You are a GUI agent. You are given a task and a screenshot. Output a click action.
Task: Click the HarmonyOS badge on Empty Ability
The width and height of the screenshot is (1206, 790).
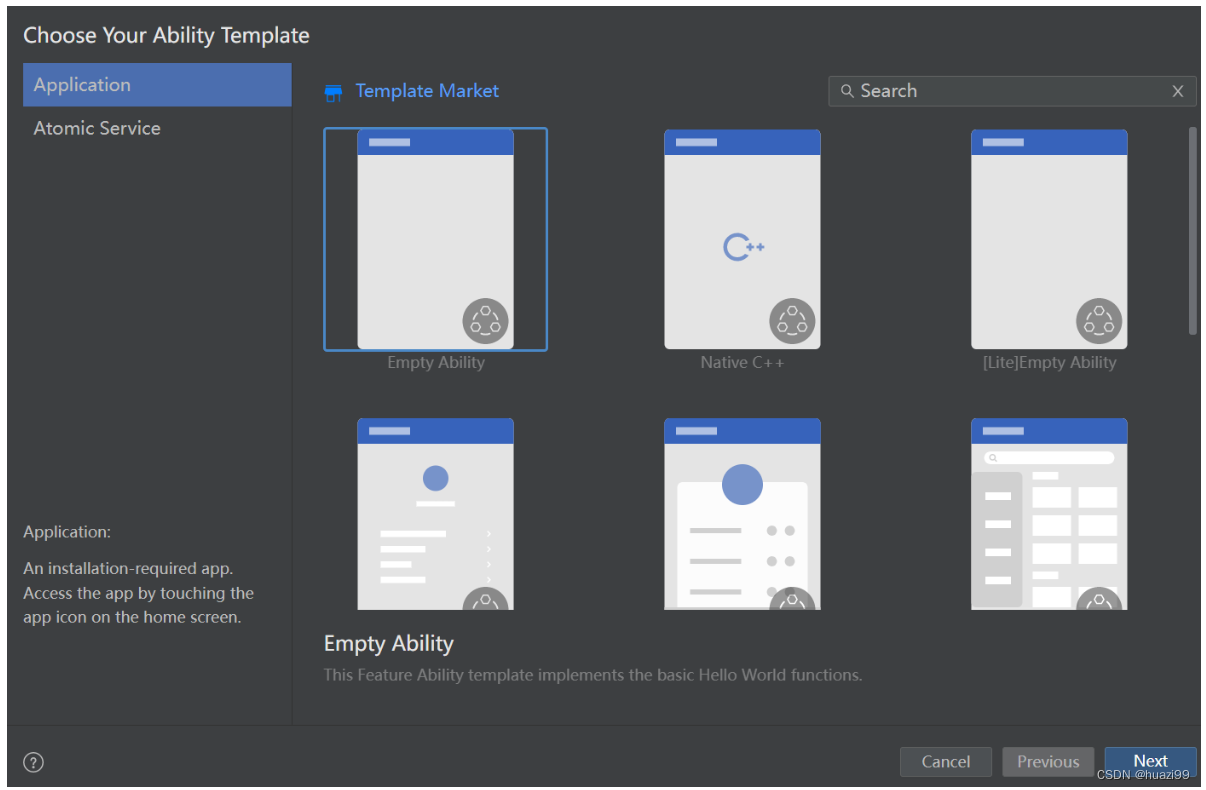tap(485, 321)
